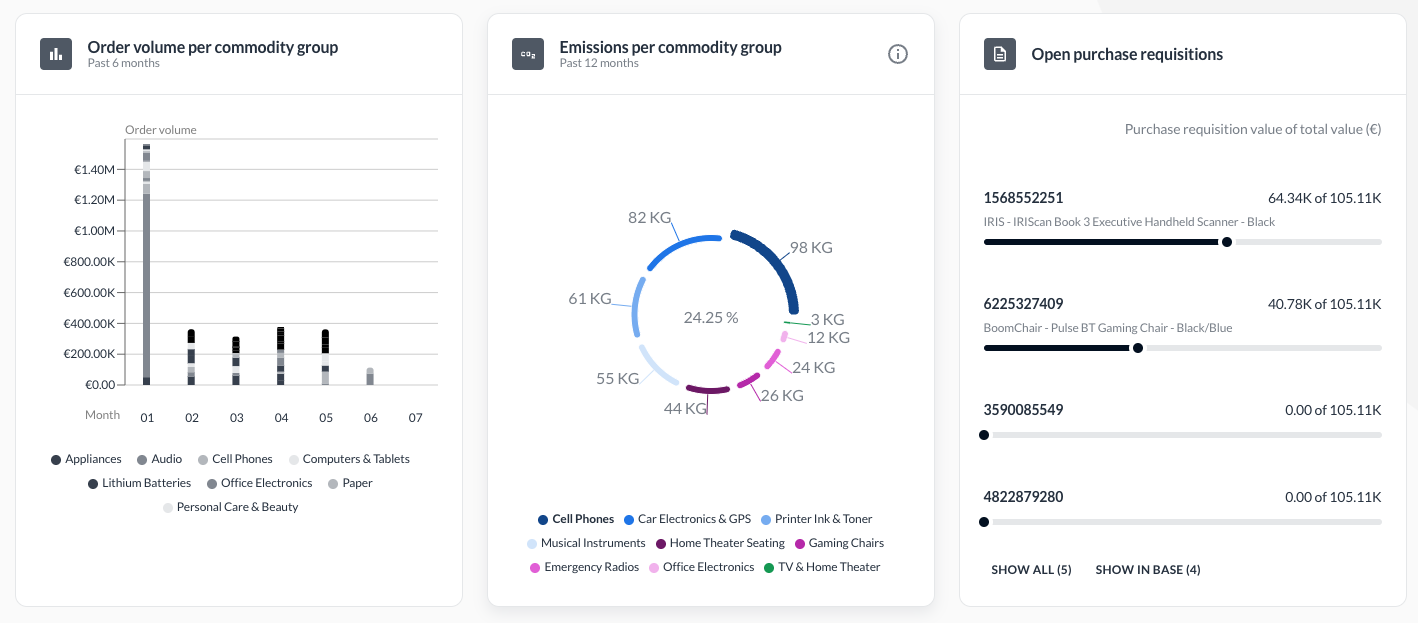This screenshot has height=623, width=1418.
Task: Click the Order volume bar chart icon
Action: tap(55, 53)
